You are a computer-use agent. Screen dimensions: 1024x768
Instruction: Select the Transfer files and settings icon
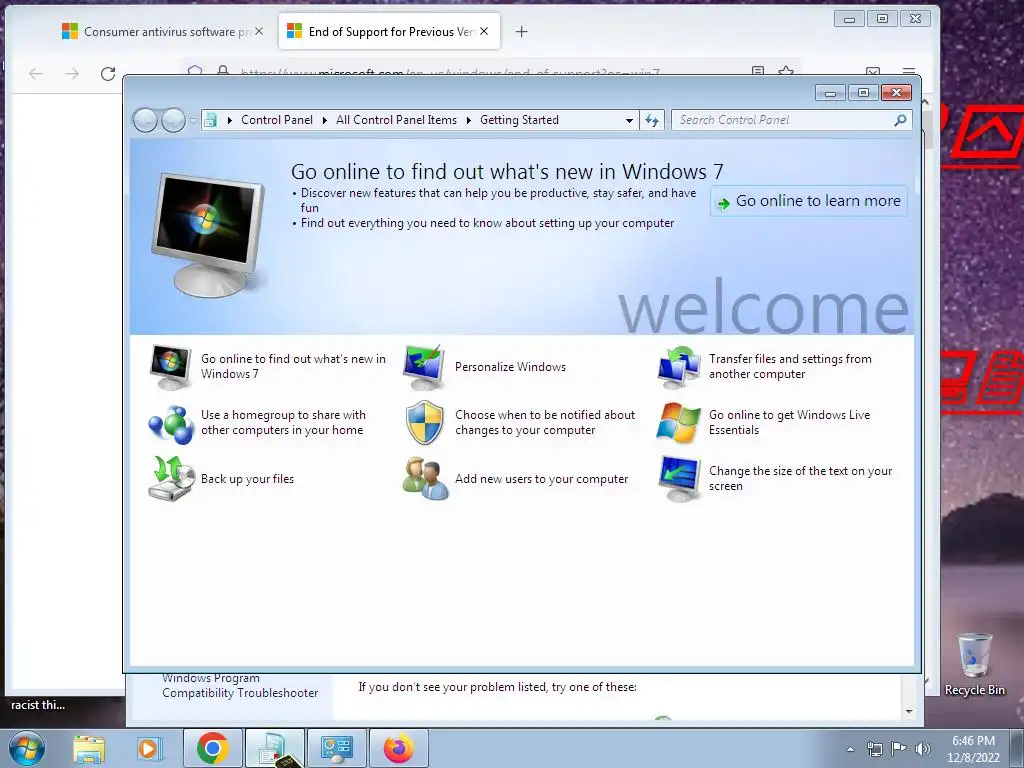tap(679, 366)
